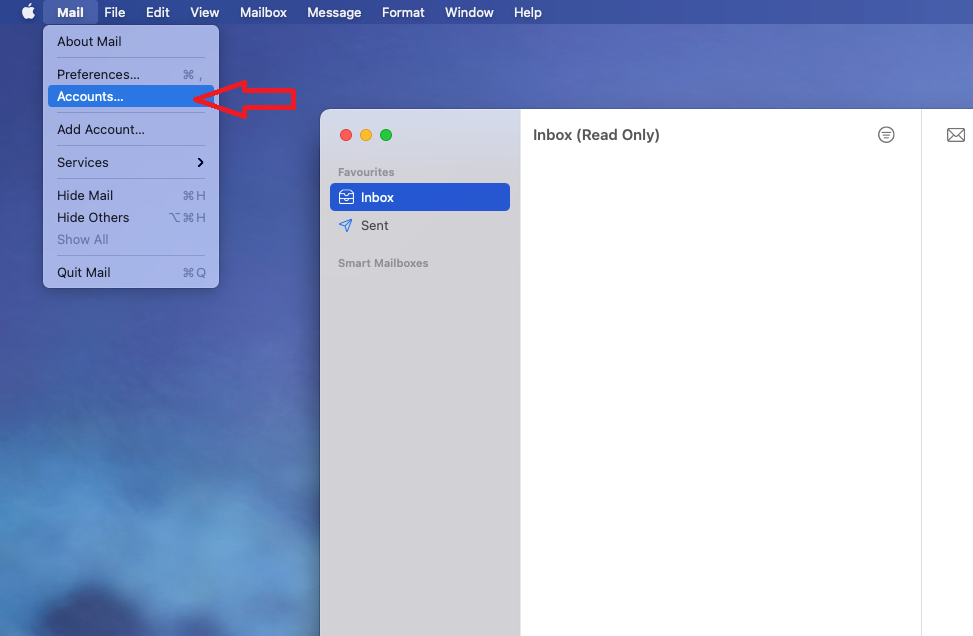Select the Inbox mailbox in sidebar
The image size is (973, 636).
click(x=420, y=197)
